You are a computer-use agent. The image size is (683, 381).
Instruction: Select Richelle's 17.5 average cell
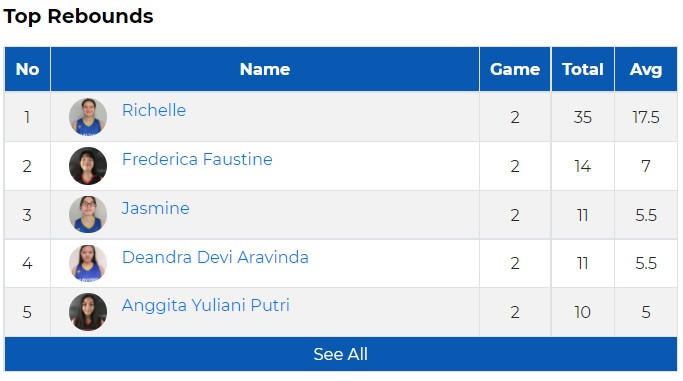(x=646, y=117)
